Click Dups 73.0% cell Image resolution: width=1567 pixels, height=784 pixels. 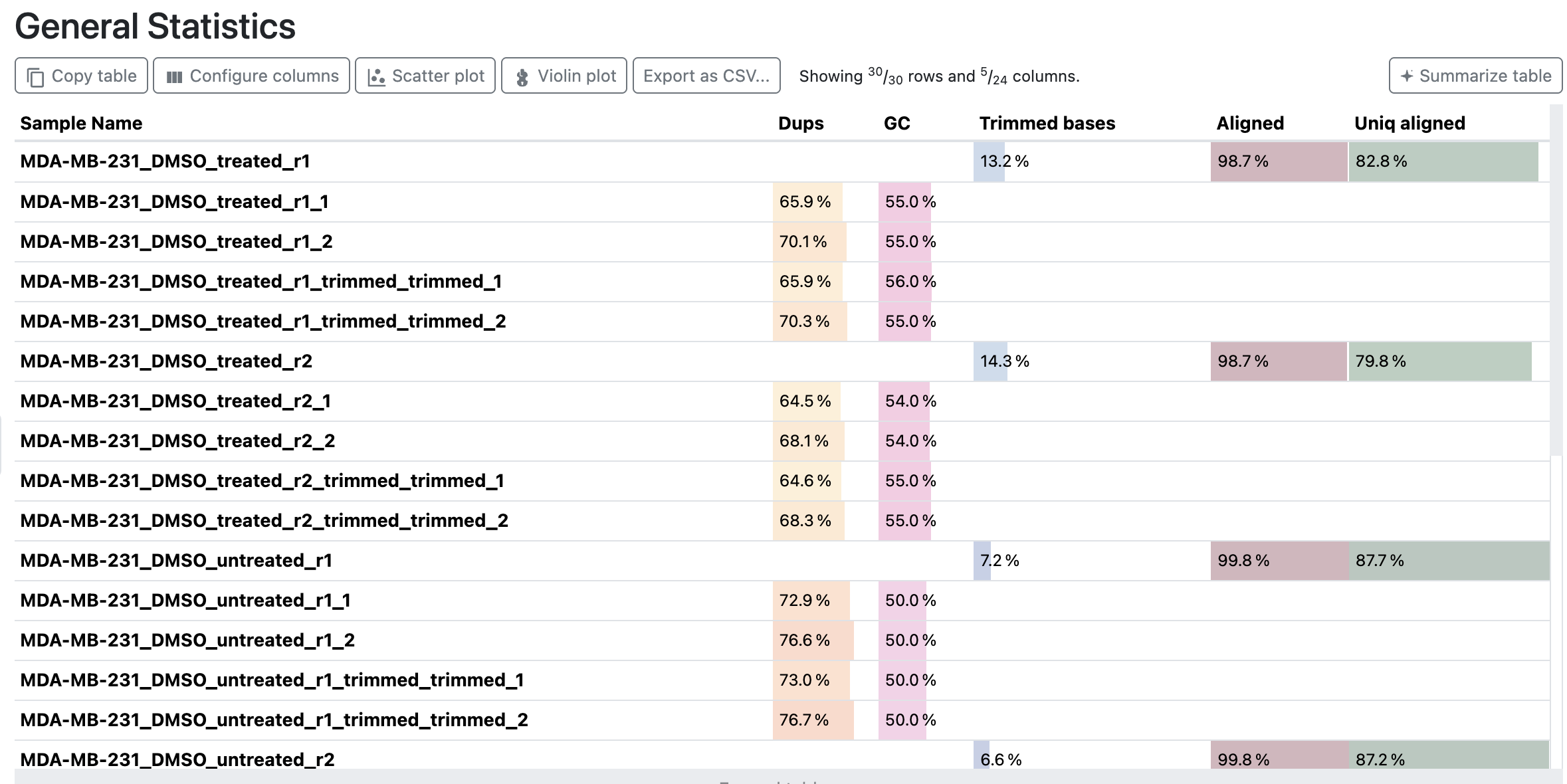(824, 680)
